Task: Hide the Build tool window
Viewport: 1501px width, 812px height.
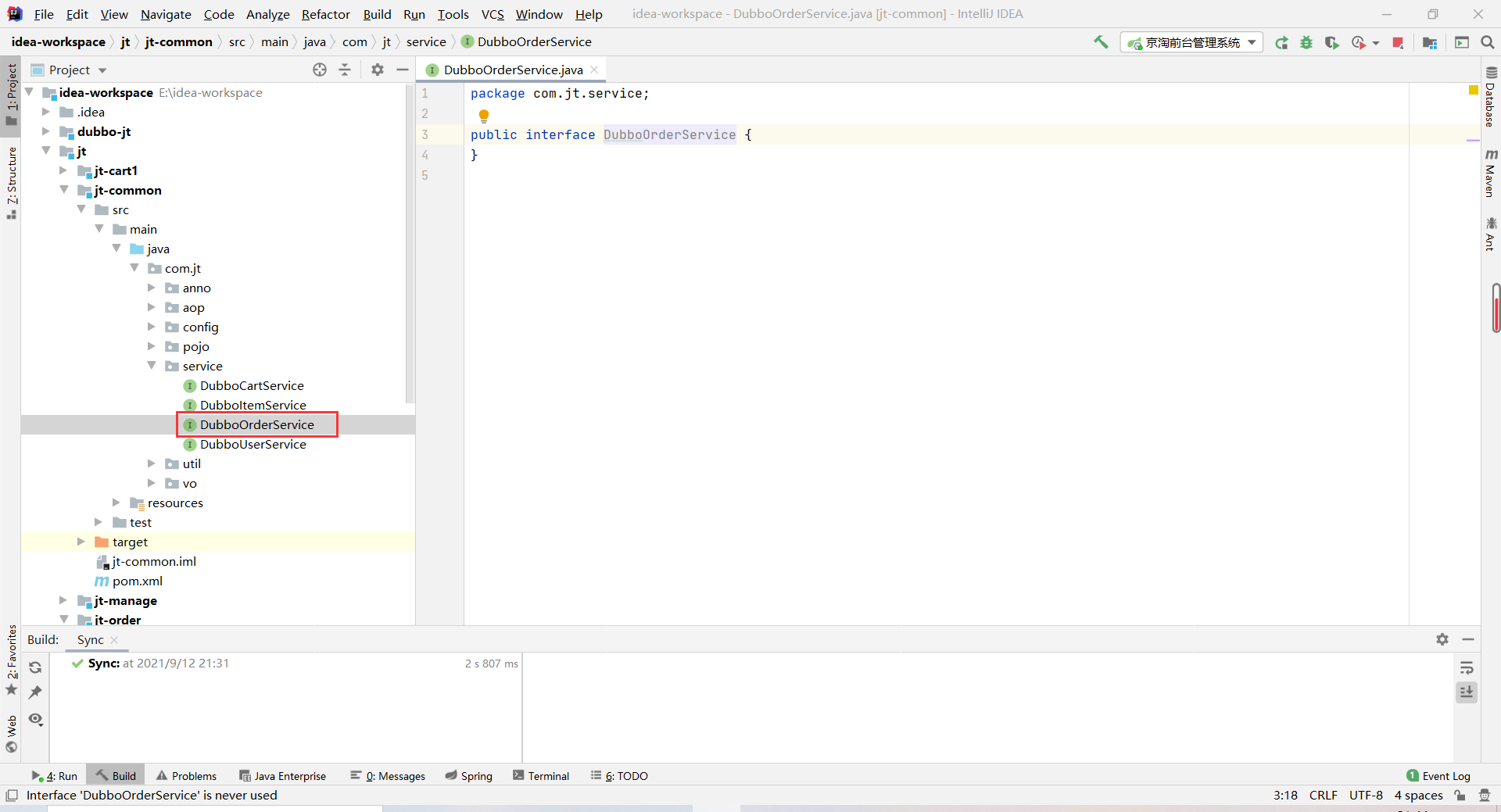Action: [1468, 639]
